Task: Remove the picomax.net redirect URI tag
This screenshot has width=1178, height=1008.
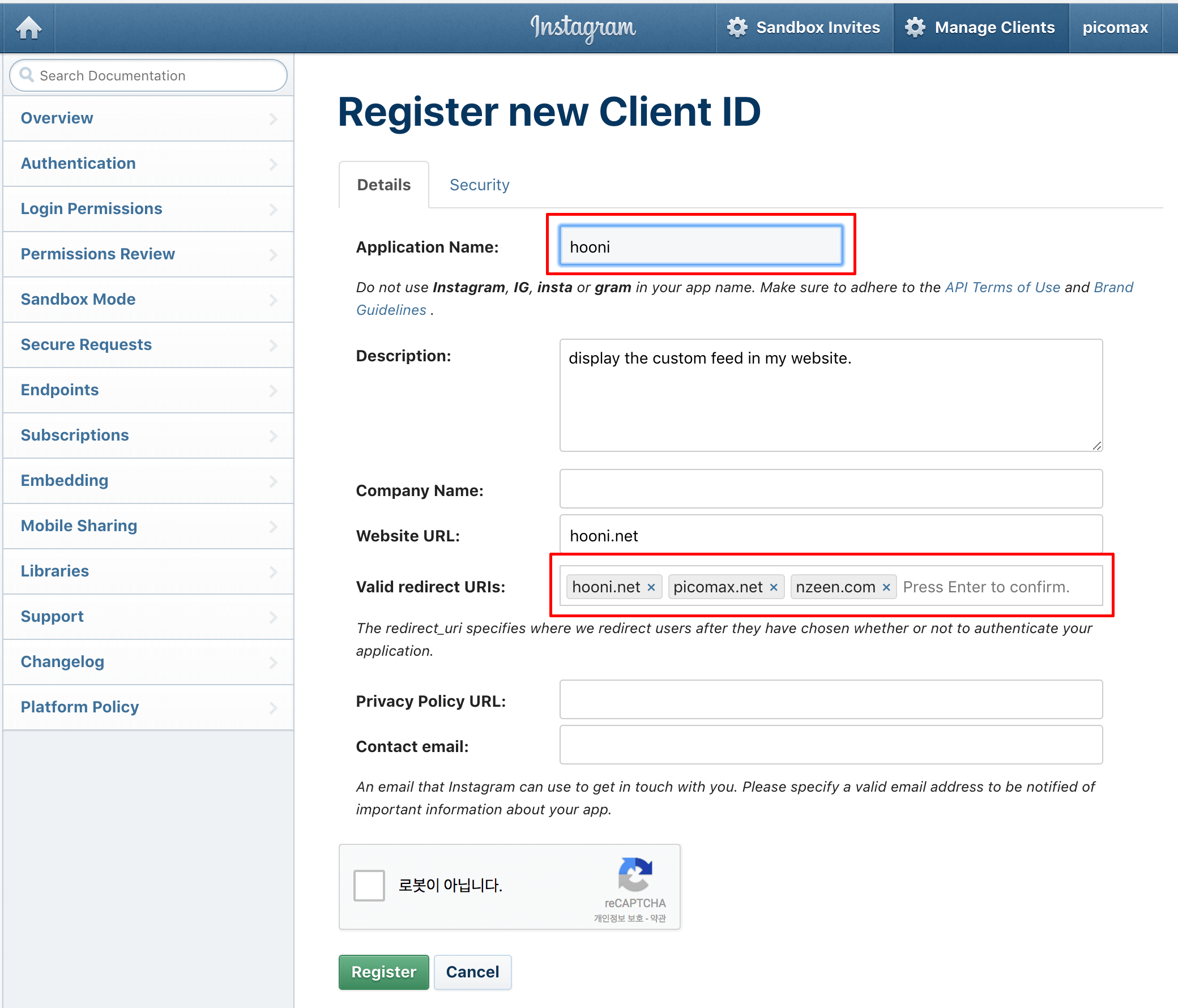Action: (773, 587)
